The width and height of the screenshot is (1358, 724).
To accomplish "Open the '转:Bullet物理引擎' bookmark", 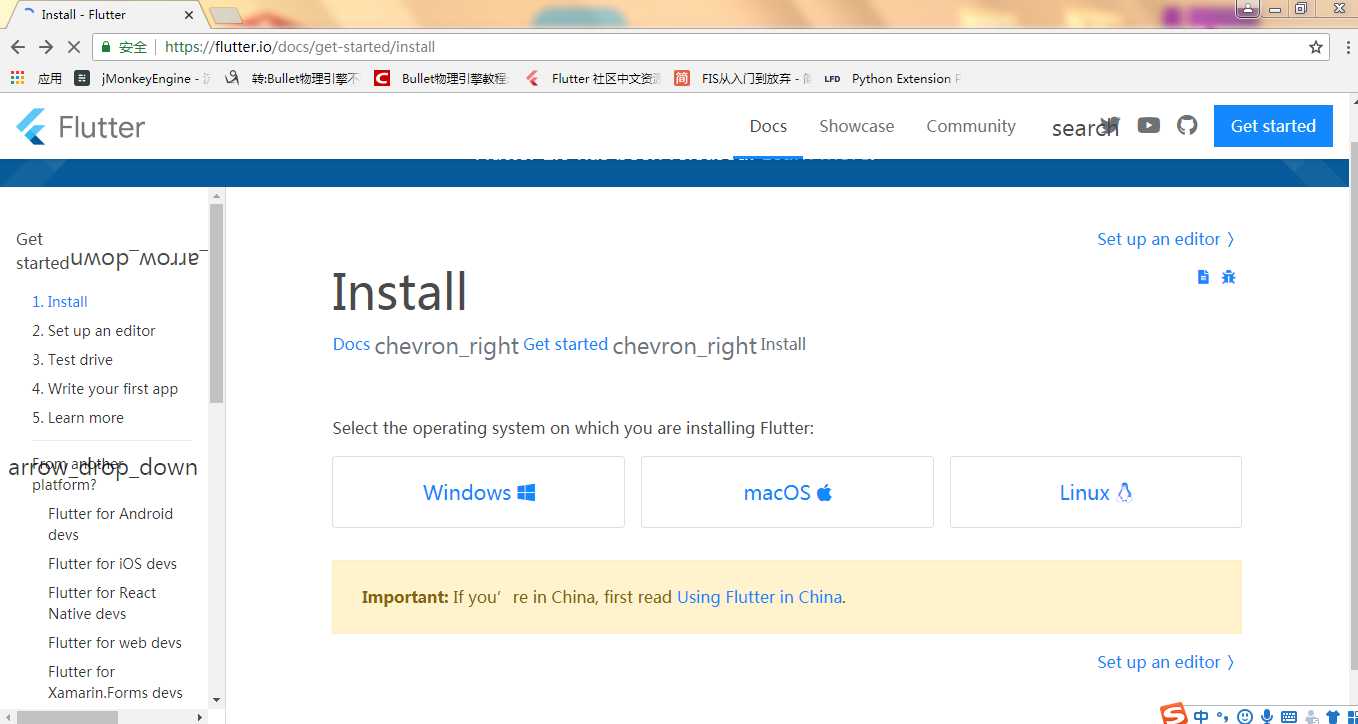I will 292,78.
